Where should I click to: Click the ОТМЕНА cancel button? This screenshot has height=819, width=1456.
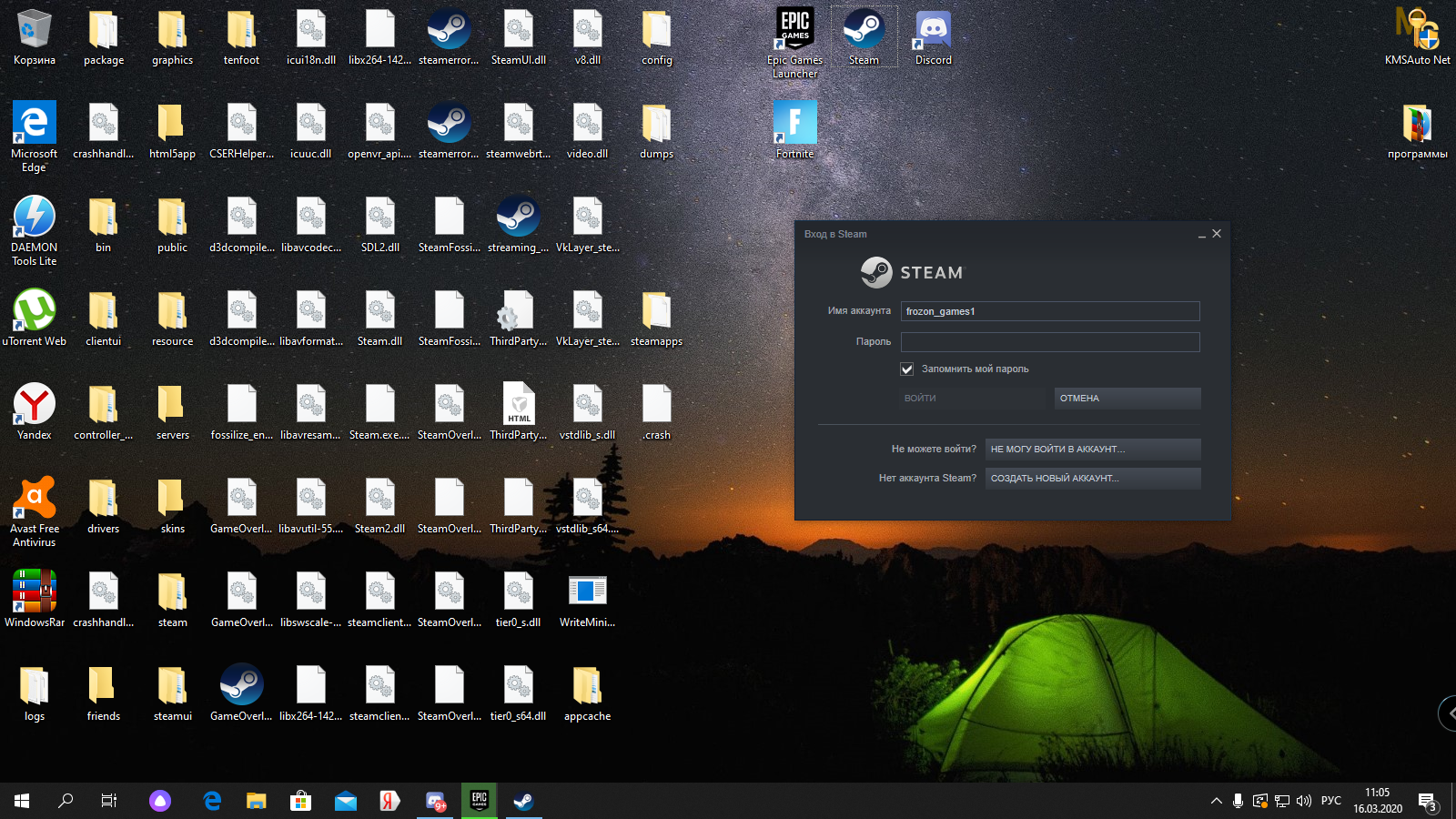coord(1127,399)
